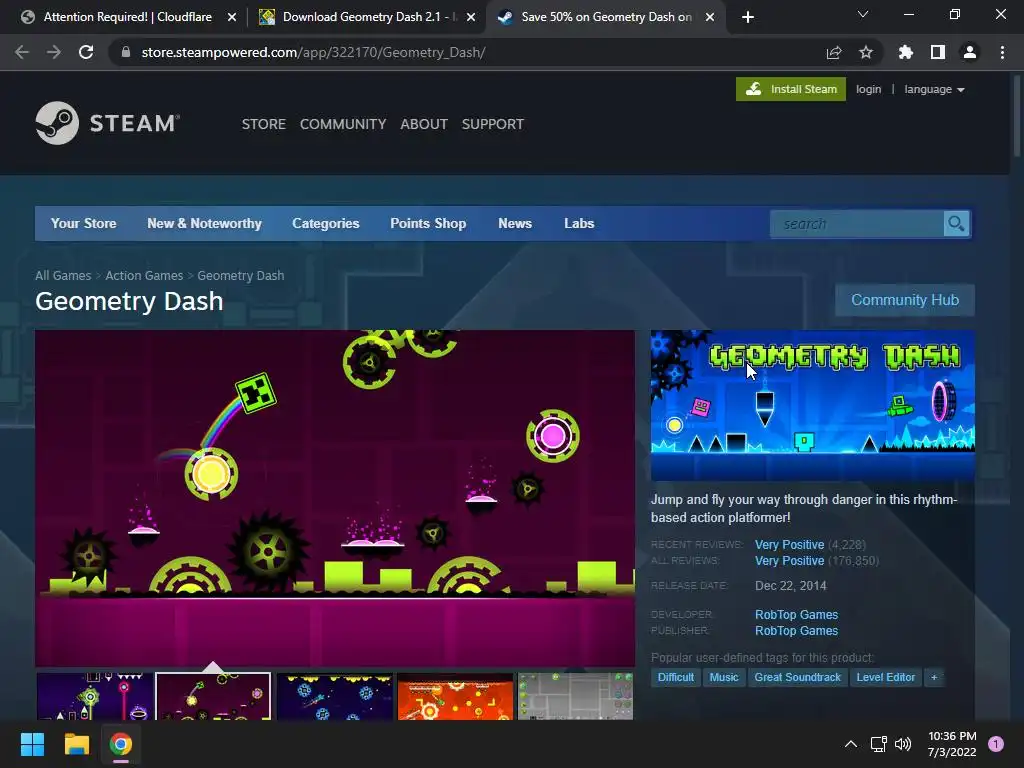Open the Categories menu
The width and height of the screenshot is (1024, 768).
pyautogui.click(x=326, y=223)
